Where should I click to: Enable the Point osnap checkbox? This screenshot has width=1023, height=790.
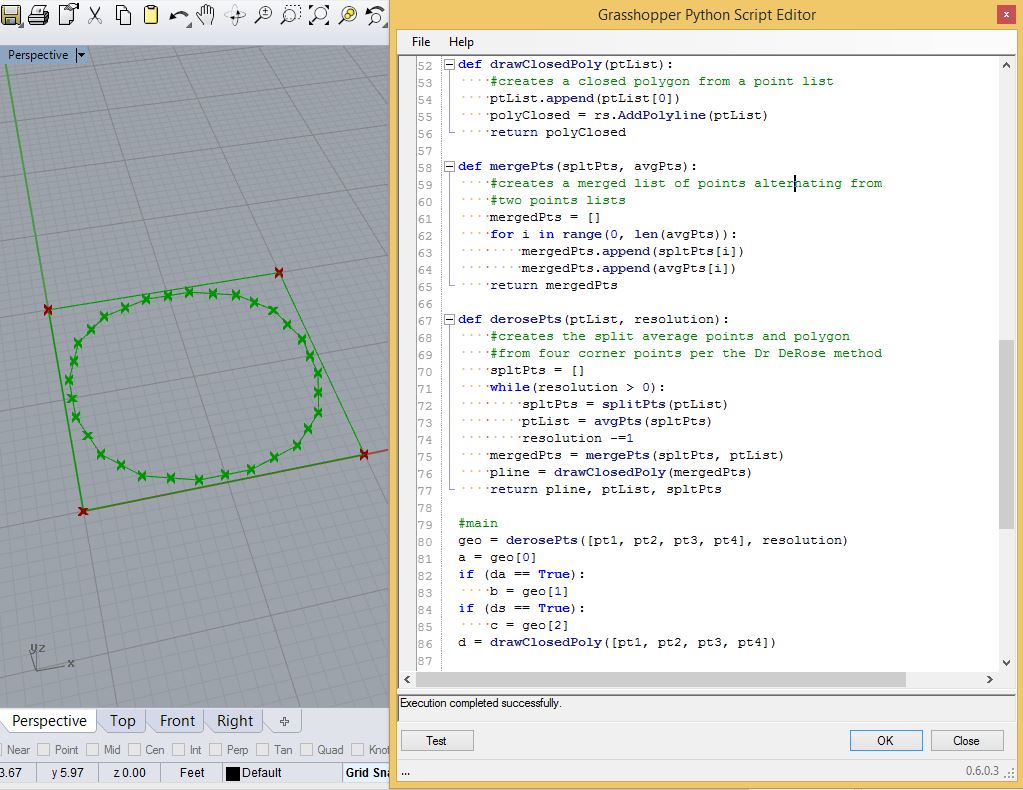pyautogui.click(x=43, y=750)
